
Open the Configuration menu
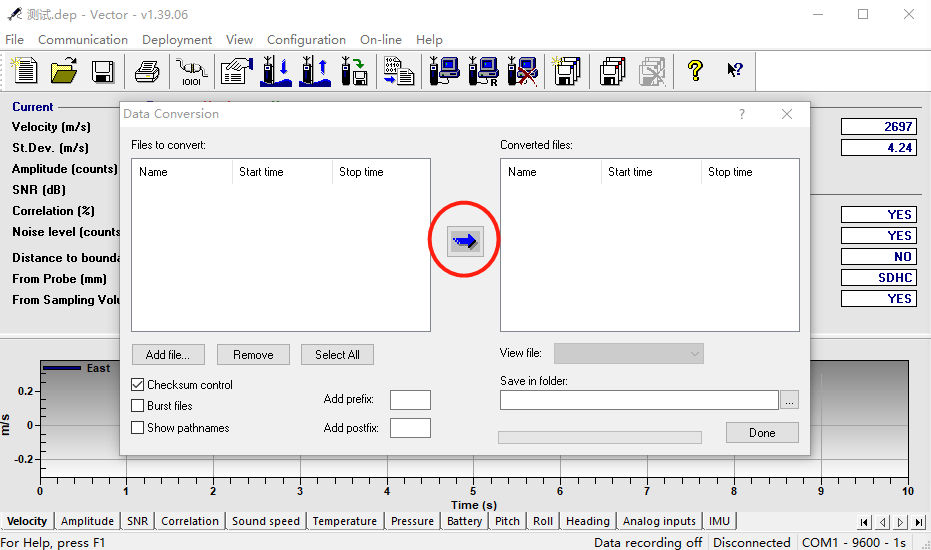click(306, 40)
